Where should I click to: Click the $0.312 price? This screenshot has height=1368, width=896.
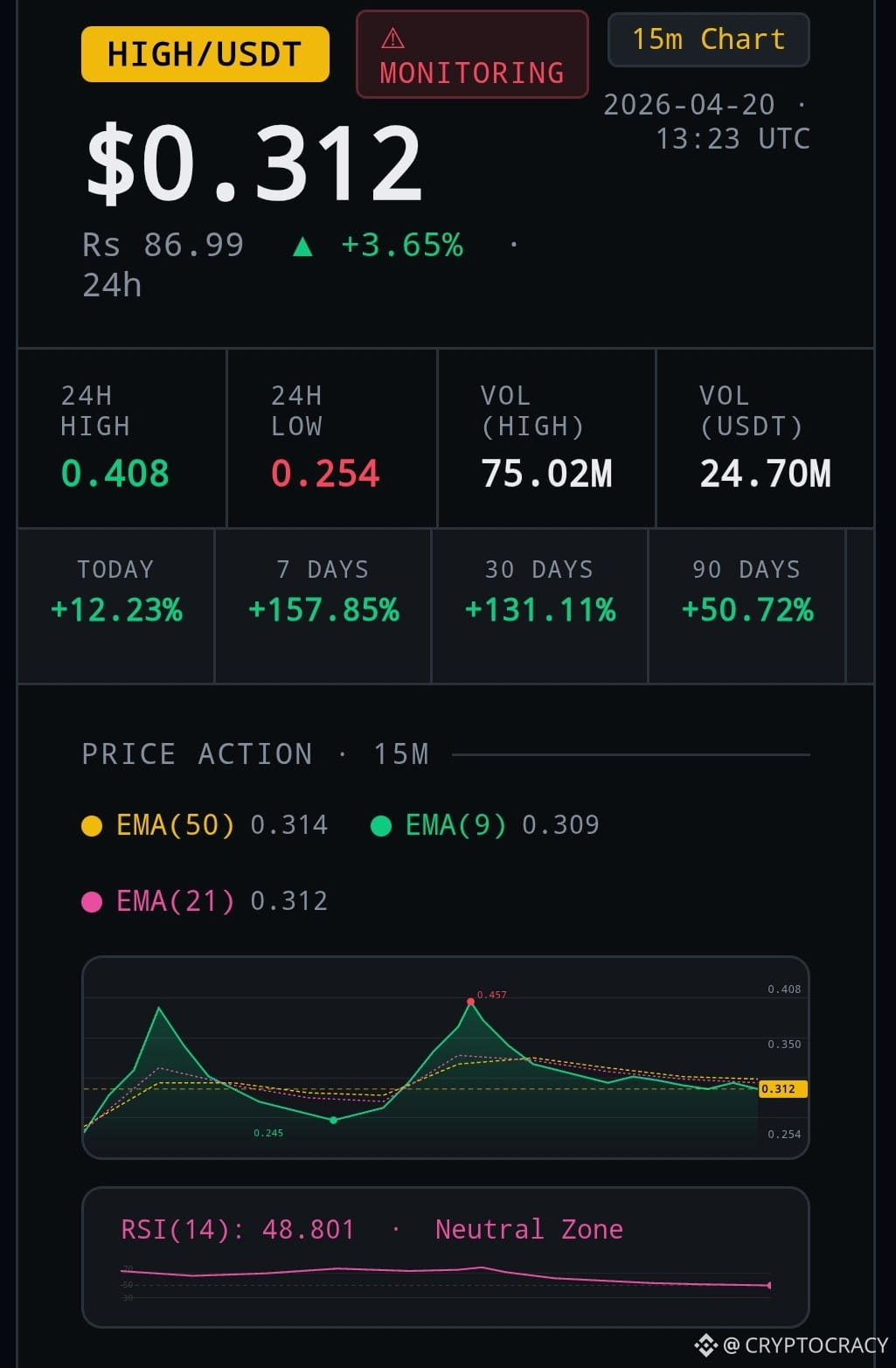coord(255,163)
